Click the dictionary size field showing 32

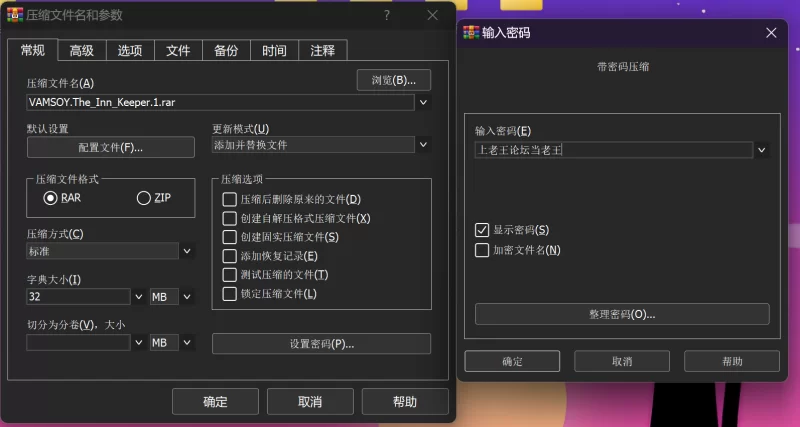79,296
